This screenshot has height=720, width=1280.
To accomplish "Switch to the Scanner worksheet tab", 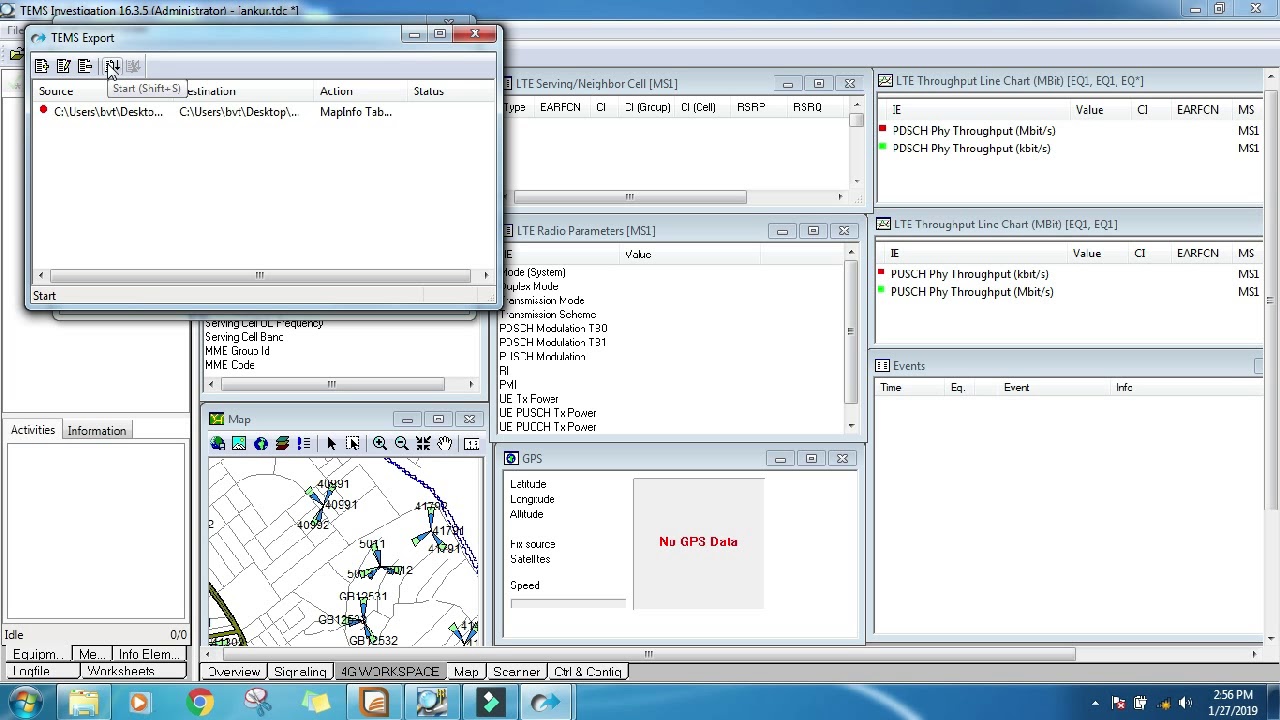I will click(x=516, y=672).
